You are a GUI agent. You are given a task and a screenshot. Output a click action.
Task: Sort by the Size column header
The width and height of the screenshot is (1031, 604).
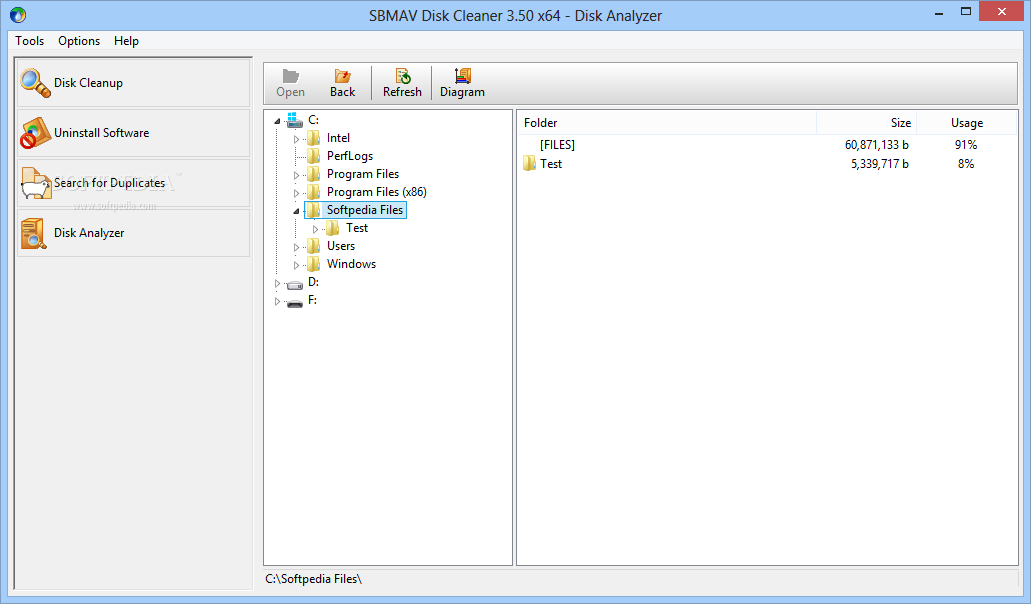tap(867, 123)
